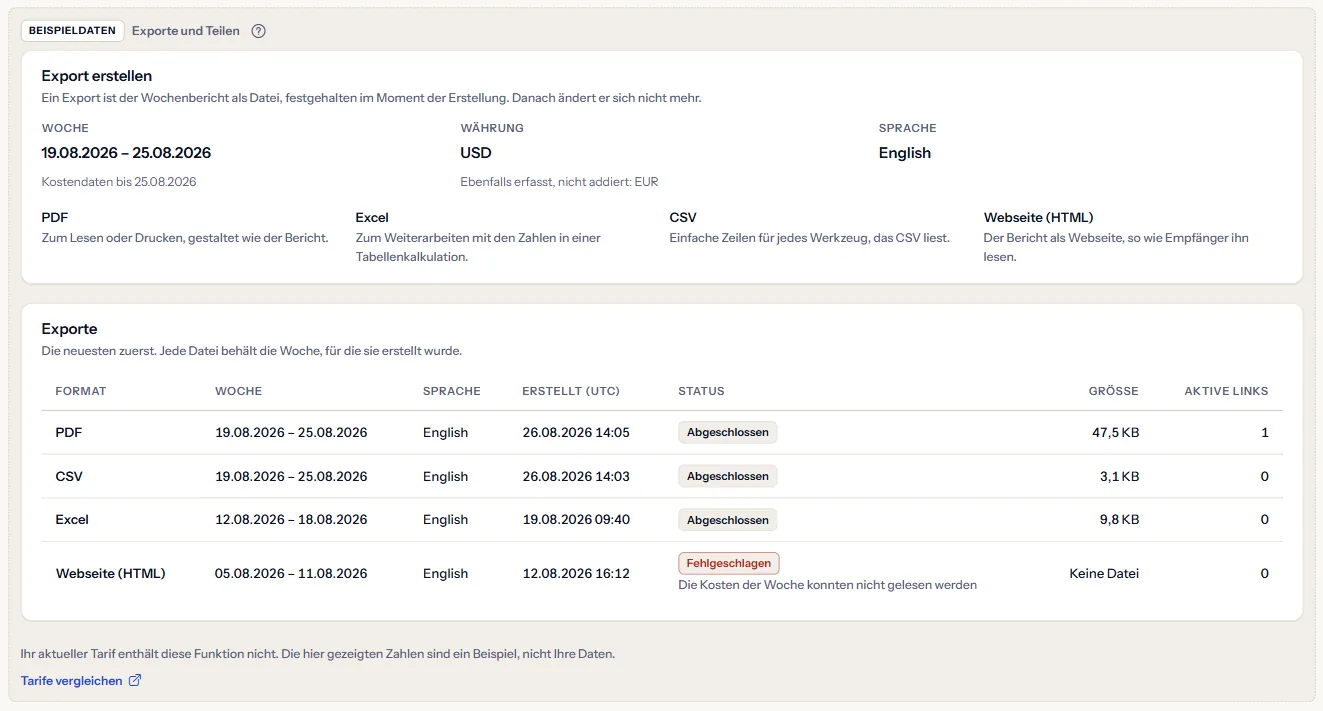Click the FORMAT column header
Viewport: 1323px width, 711px height.
tap(81, 391)
